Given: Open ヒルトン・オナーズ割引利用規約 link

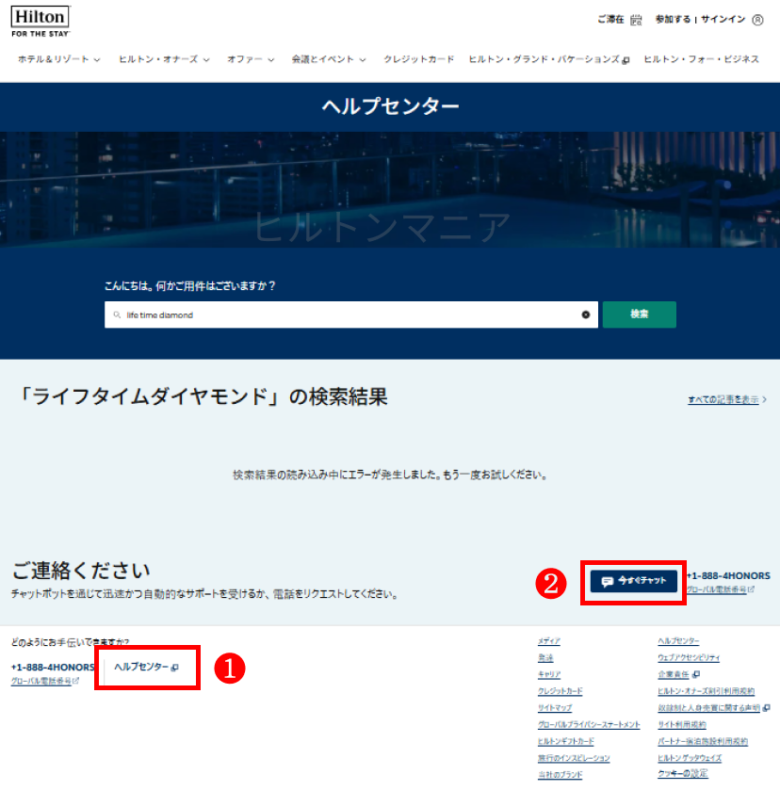Looking at the screenshot, I should pyautogui.click(x=706, y=691).
